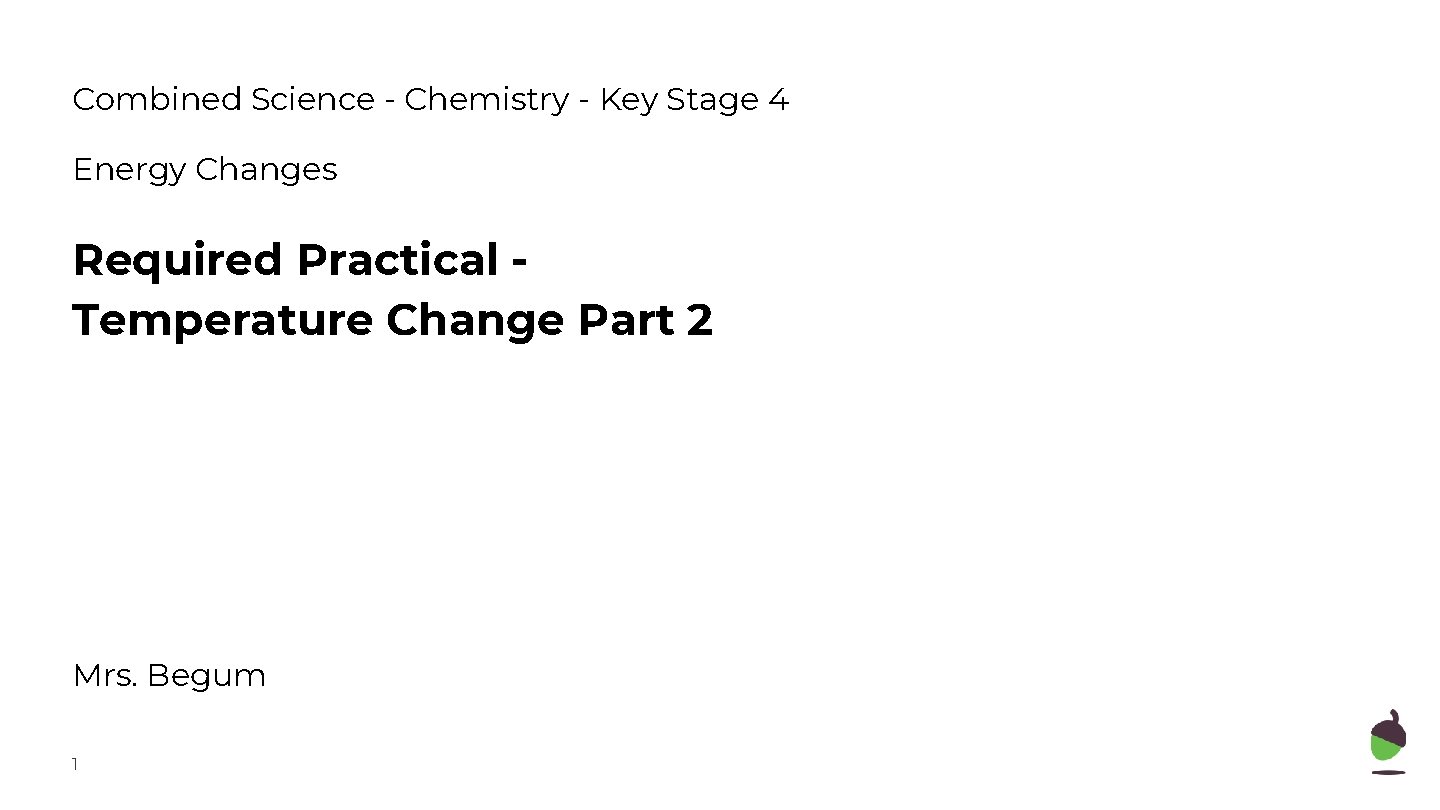
Task: Click the numeral '2' ending the title
Action: point(700,321)
